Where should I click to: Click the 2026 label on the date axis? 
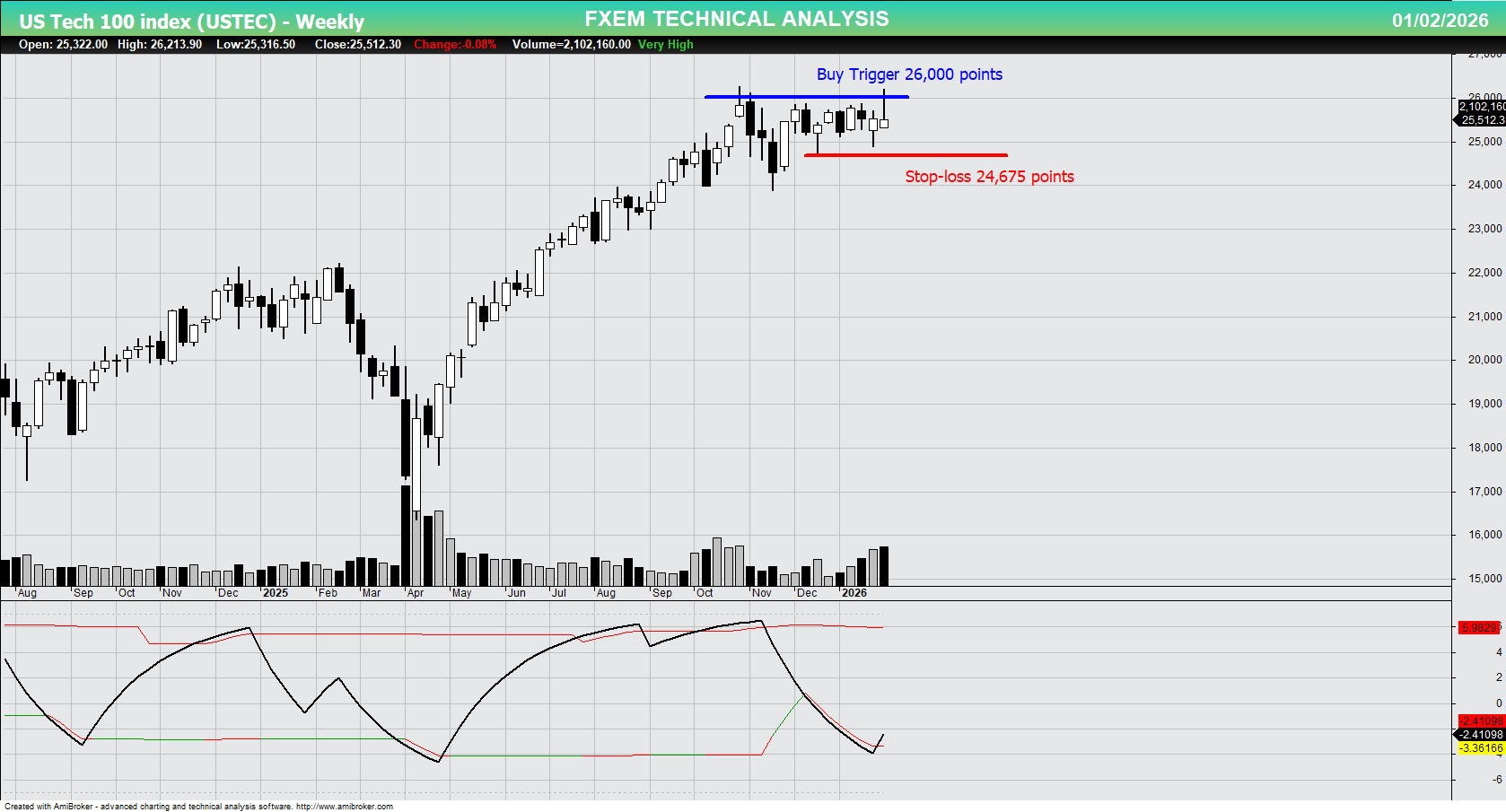point(854,593)
